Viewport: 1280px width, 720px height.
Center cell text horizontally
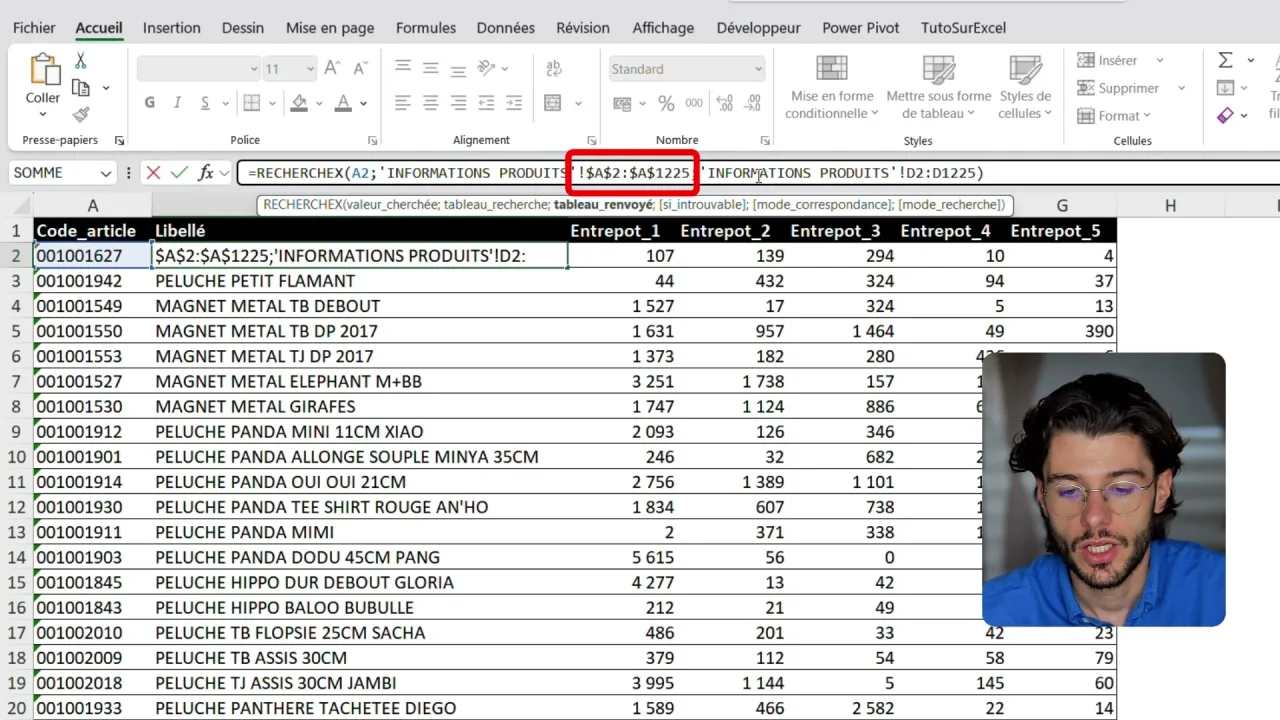431,102
